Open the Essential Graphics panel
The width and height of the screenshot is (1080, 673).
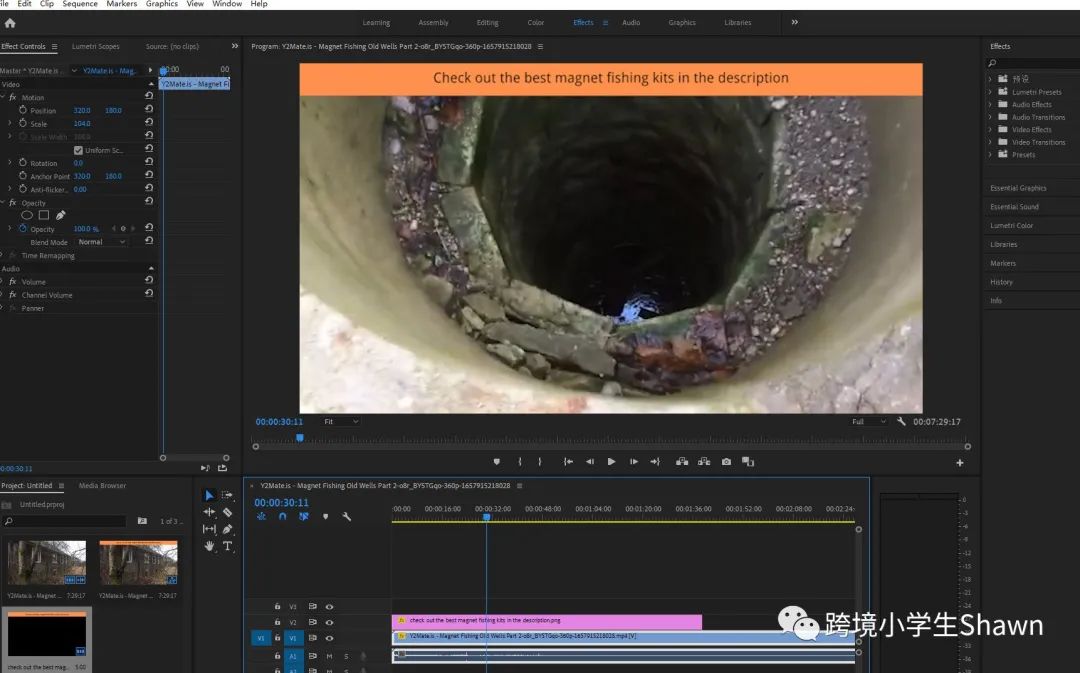[x=1018, y=188]
